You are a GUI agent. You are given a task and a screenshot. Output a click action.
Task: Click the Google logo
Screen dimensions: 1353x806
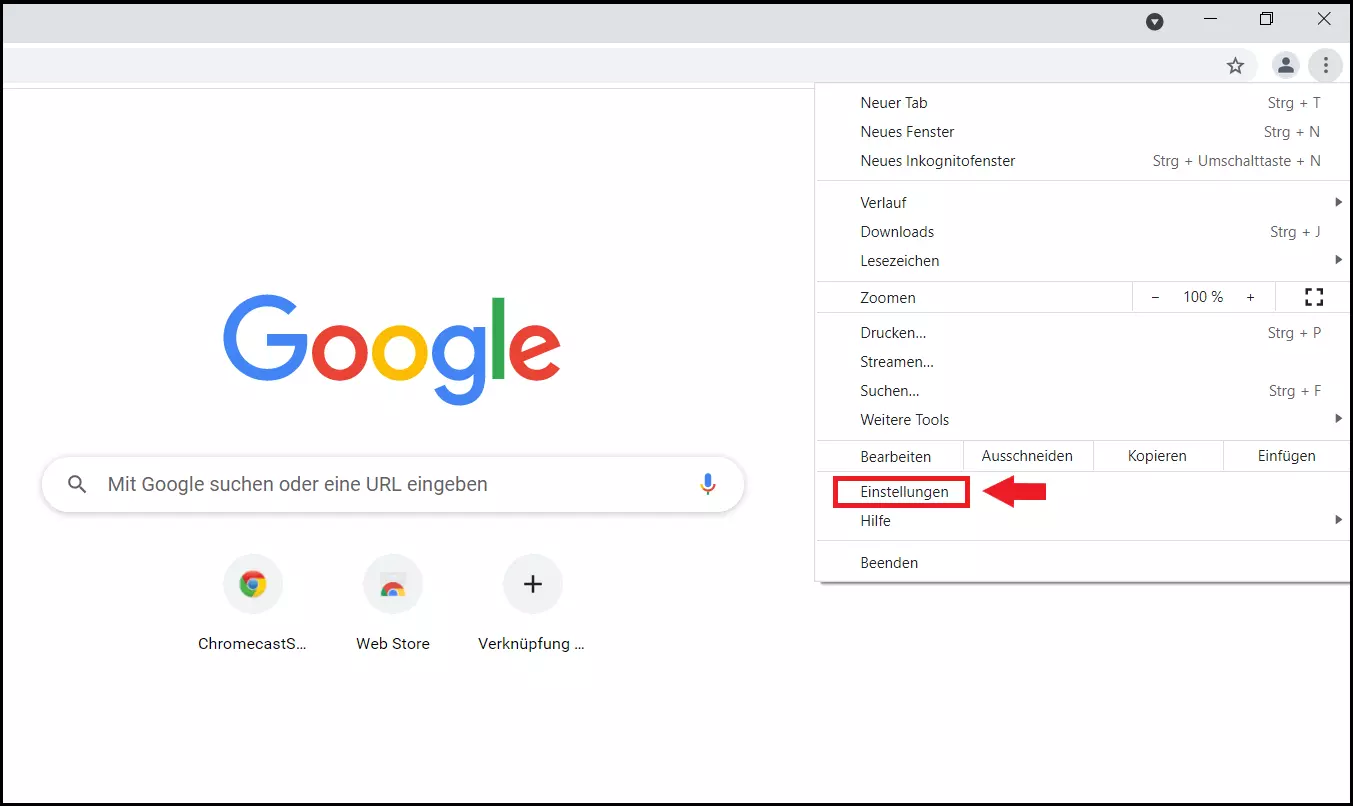(391, 349)
